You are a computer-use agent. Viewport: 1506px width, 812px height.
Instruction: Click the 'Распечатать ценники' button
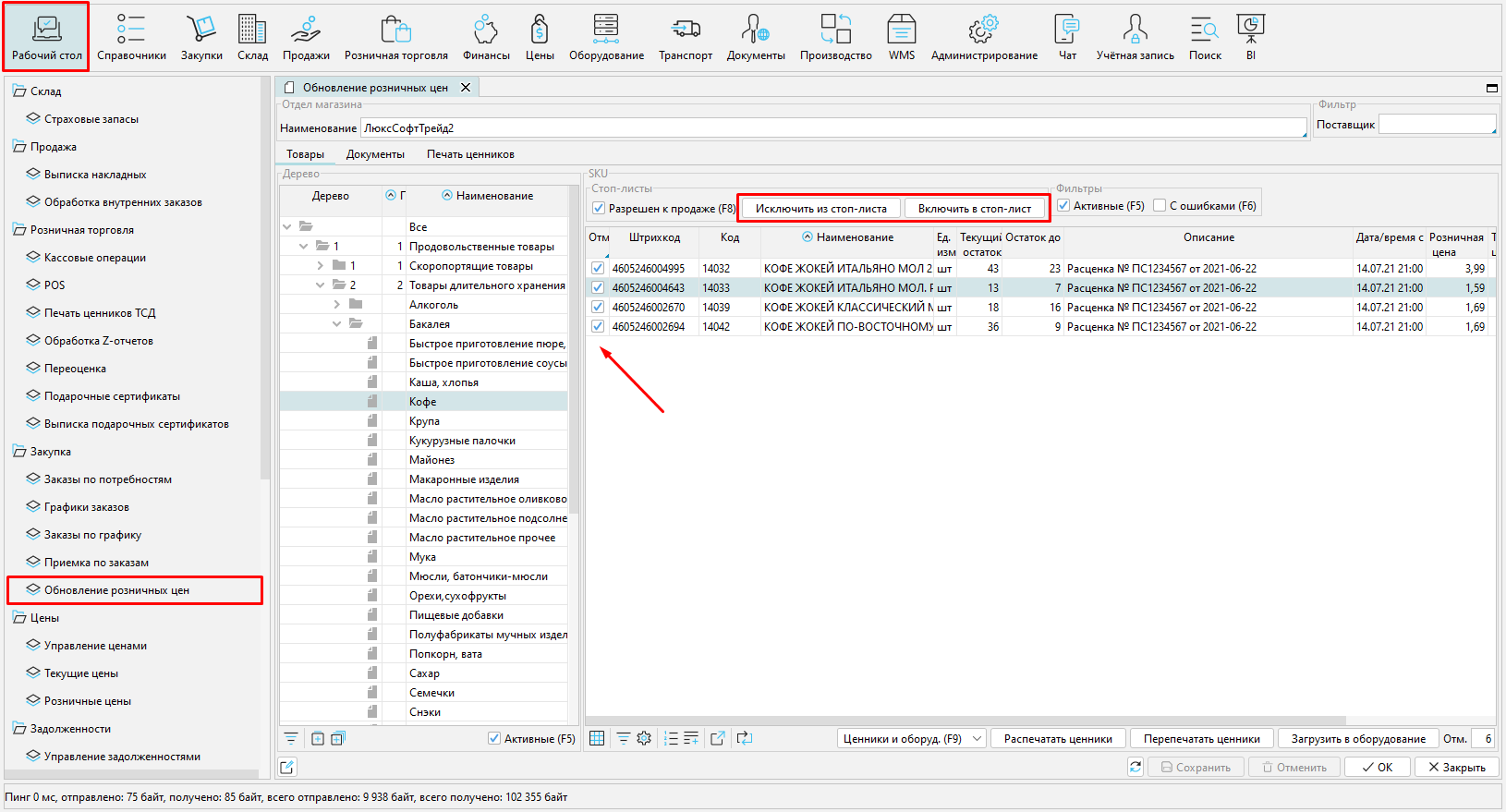tap(1058, 738)
